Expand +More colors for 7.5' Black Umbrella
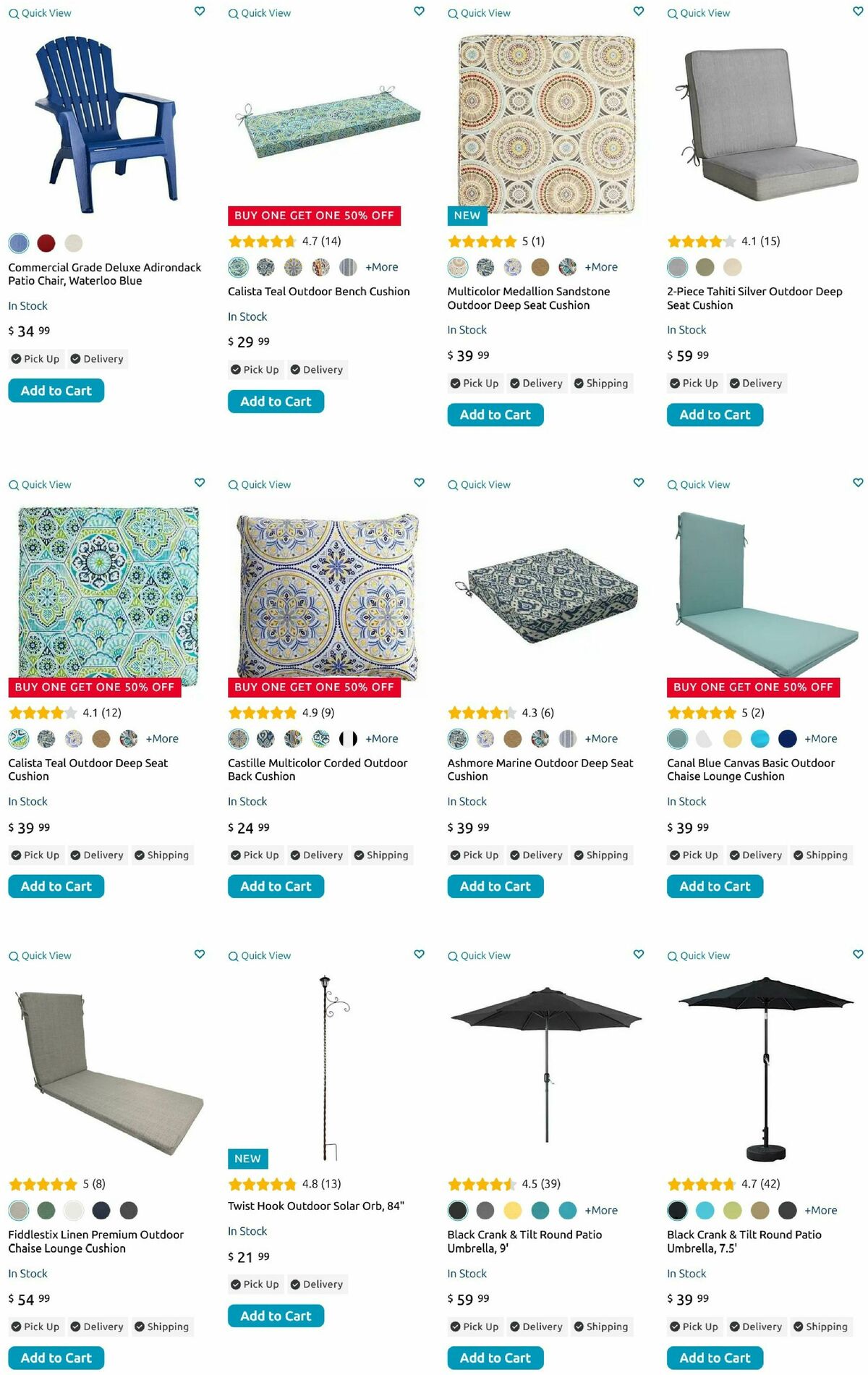868x1375 pixels. click(820, 1210)
